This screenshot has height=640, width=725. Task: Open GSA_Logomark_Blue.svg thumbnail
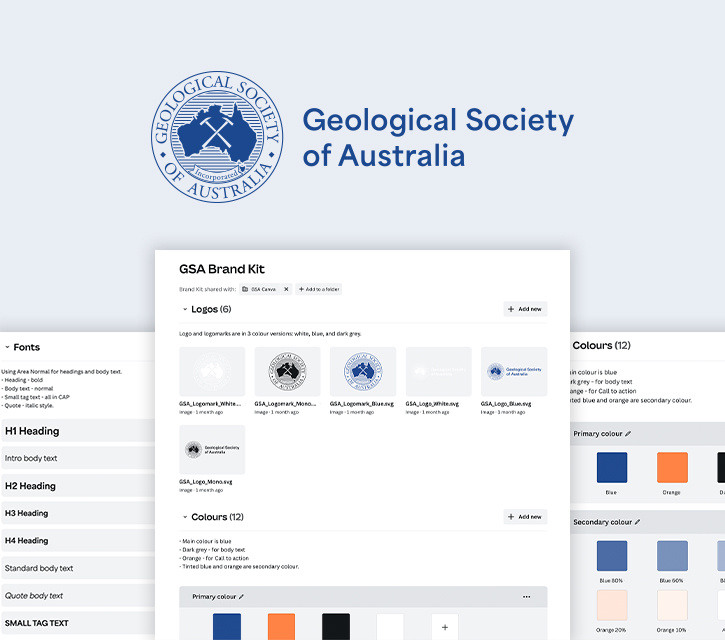362,371
